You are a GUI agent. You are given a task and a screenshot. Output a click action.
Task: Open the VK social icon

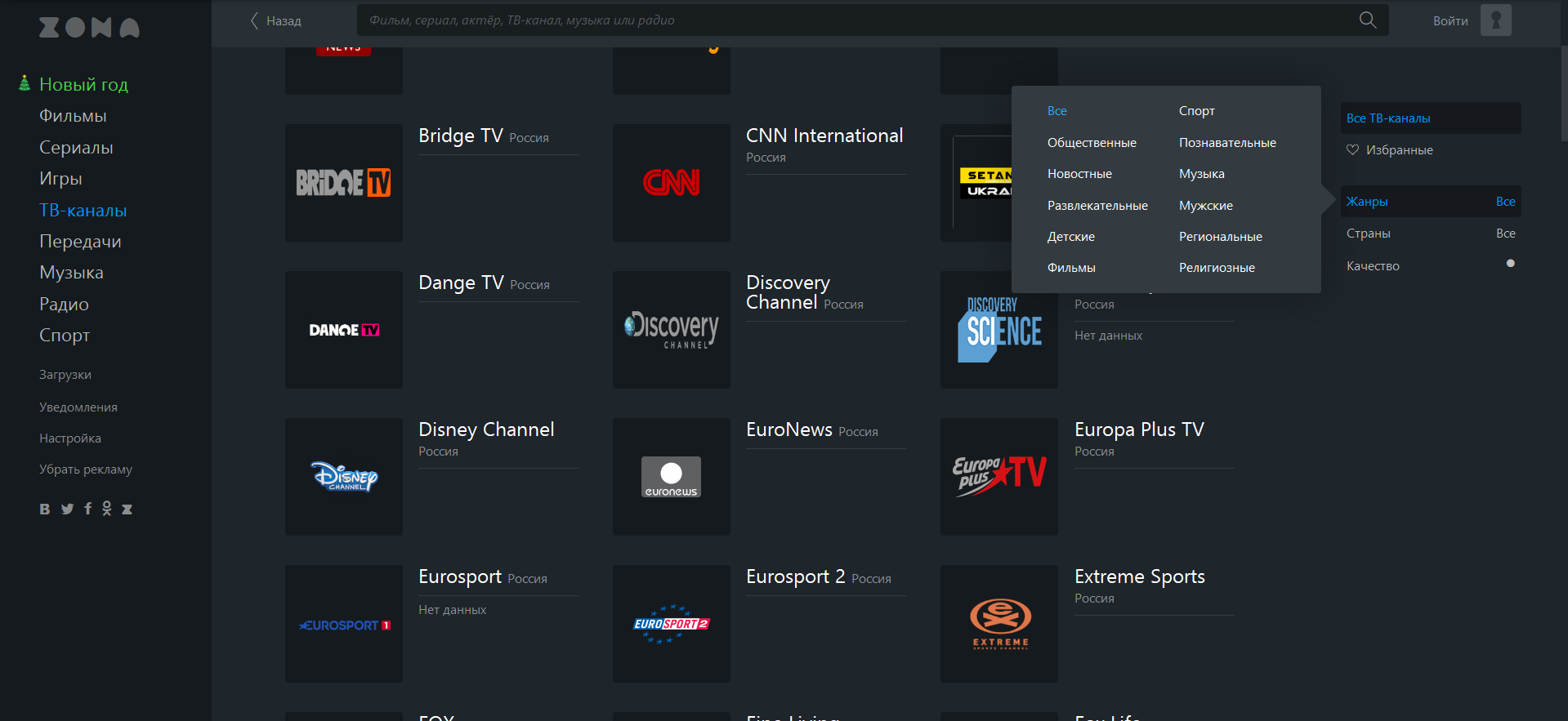coord(45,509)
